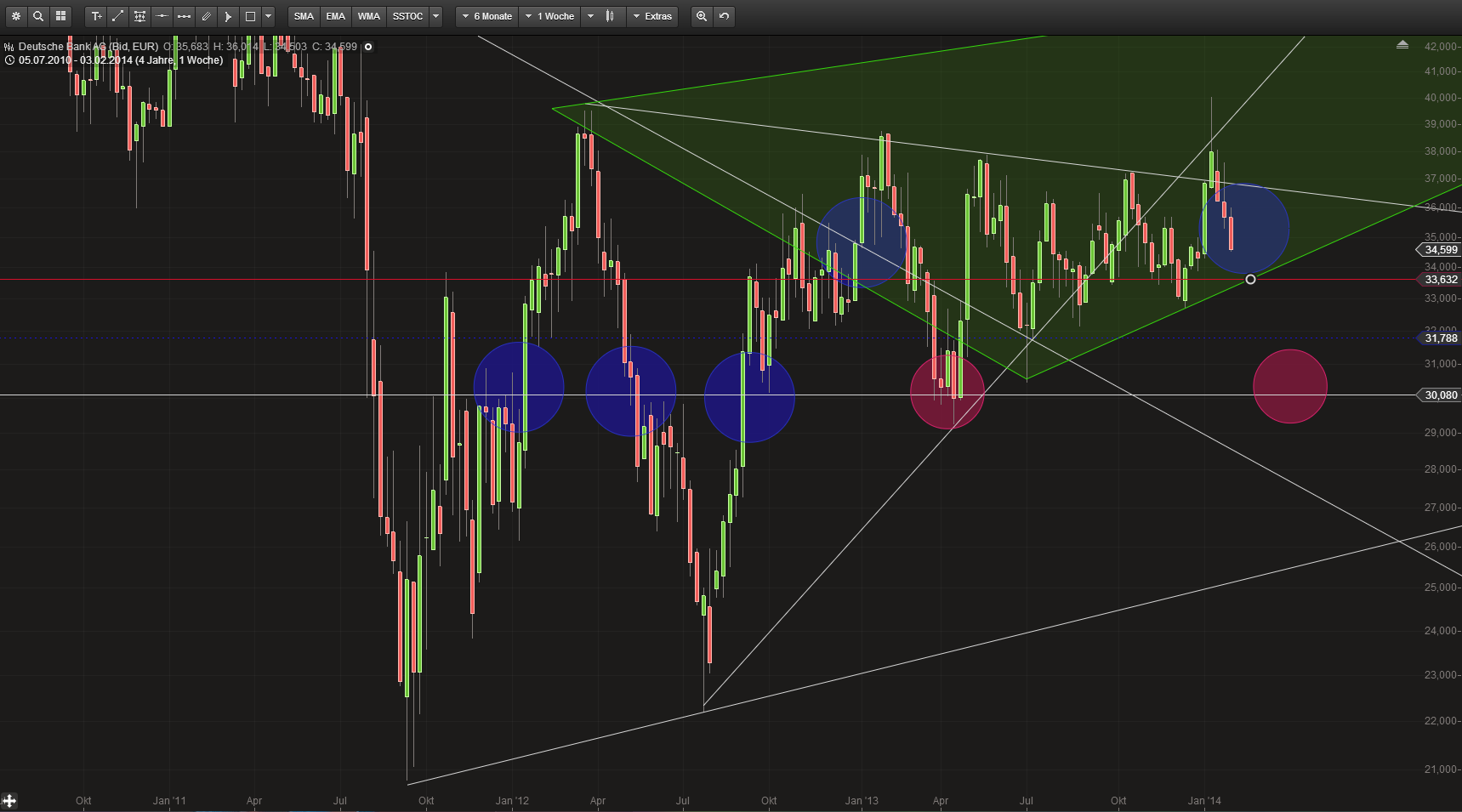Click the zoom-in magnifier icon

(x=700, y=16)
